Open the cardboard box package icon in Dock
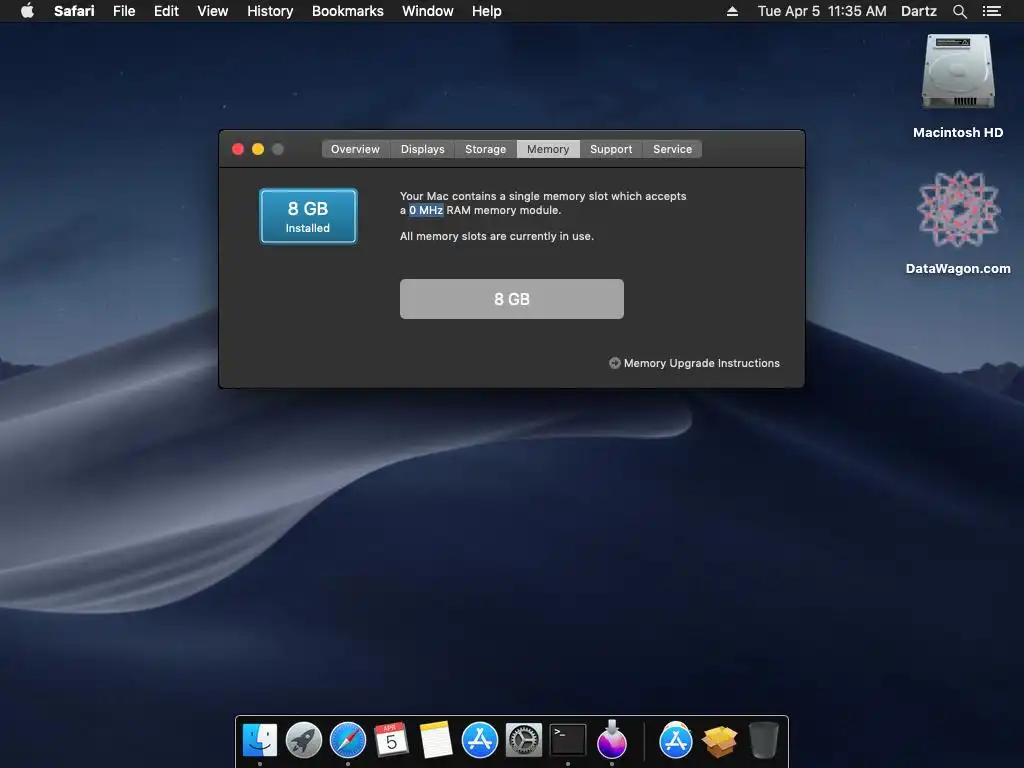Viewport: 1024px width, 768px height. 719,741
